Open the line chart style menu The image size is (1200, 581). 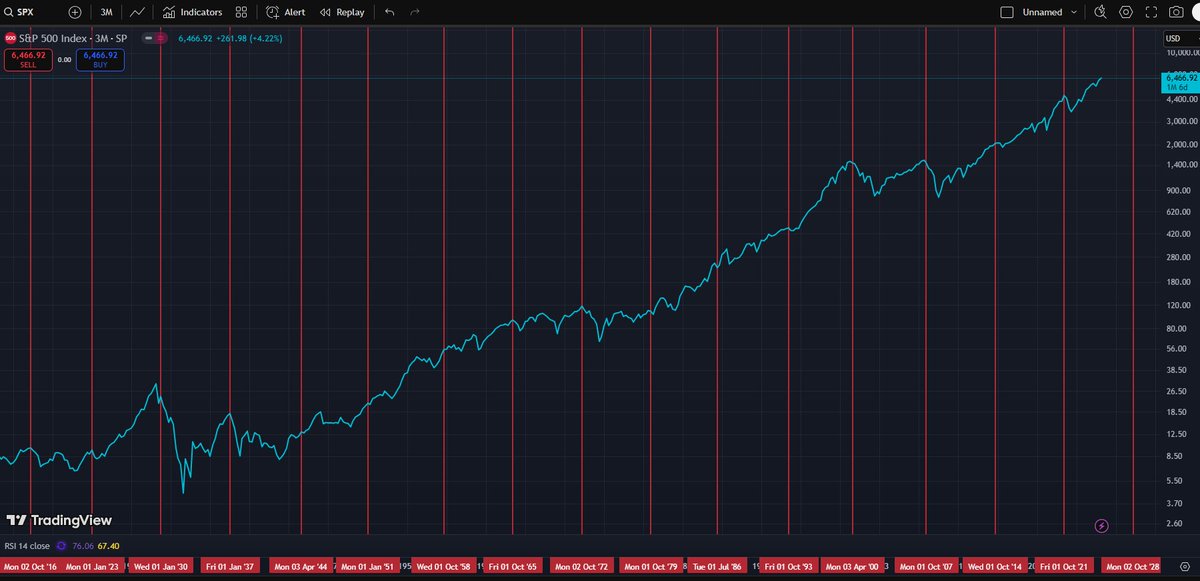(137, 12)
